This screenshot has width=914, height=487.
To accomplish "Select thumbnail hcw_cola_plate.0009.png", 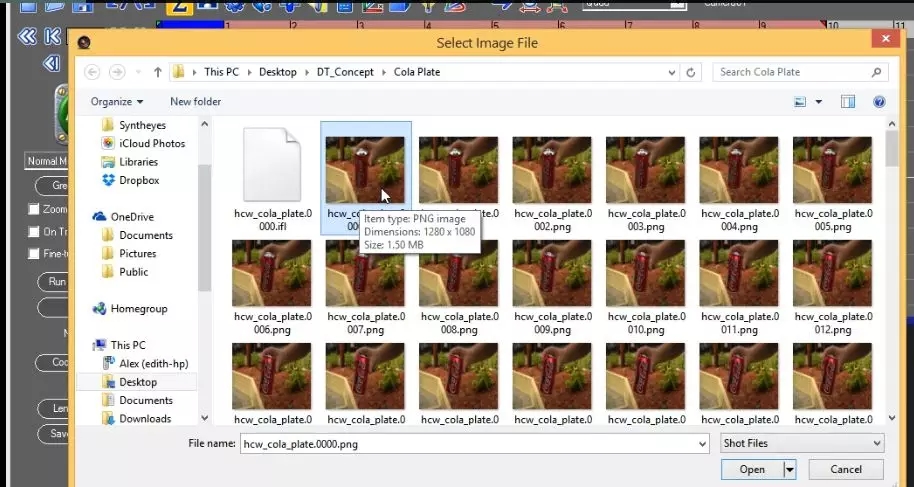I will (552, 273).
